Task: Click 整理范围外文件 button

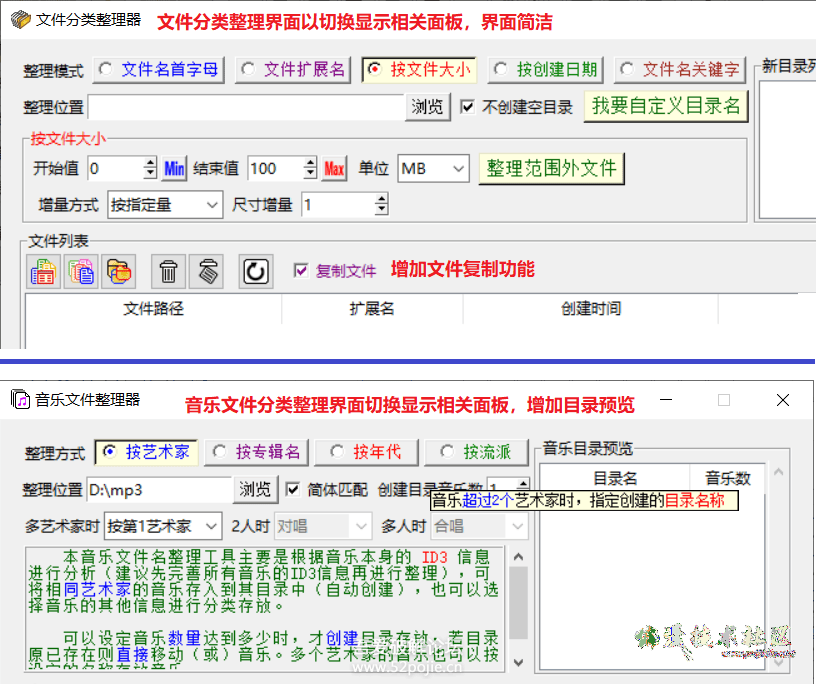Action: [x=551, y=169]
